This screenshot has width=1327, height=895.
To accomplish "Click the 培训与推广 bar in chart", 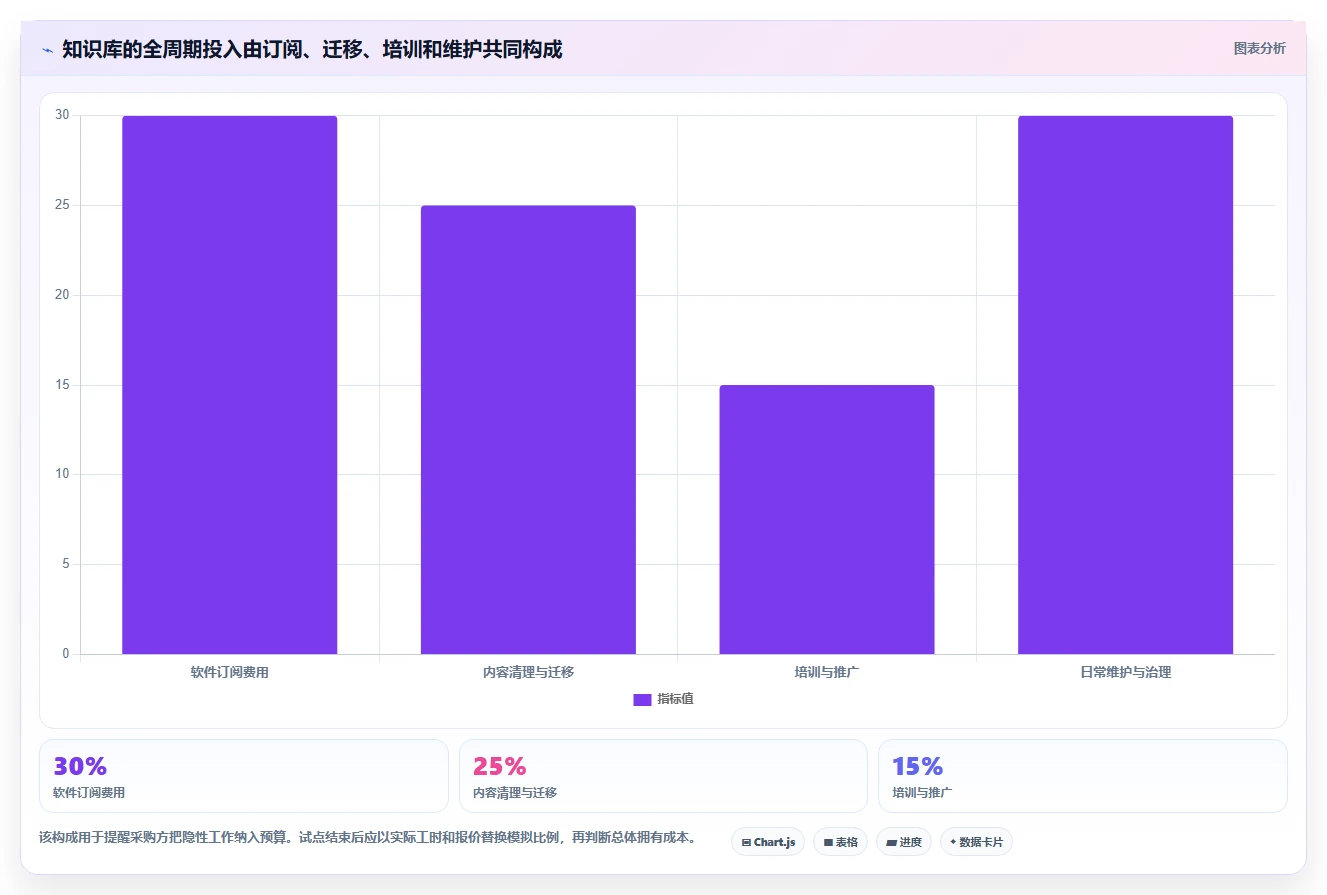I will [827, 520].
